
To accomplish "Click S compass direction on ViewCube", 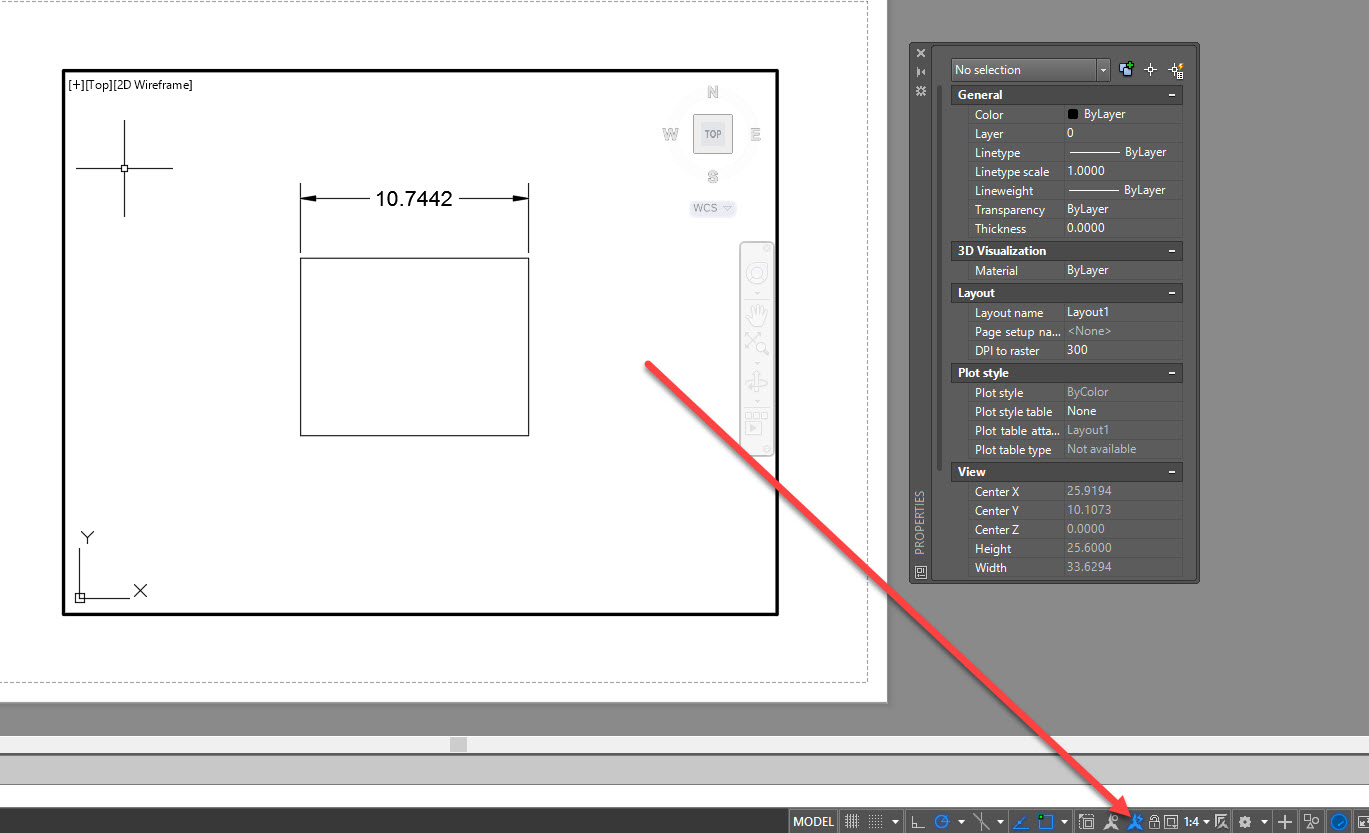I will click(x=713, y=177).
